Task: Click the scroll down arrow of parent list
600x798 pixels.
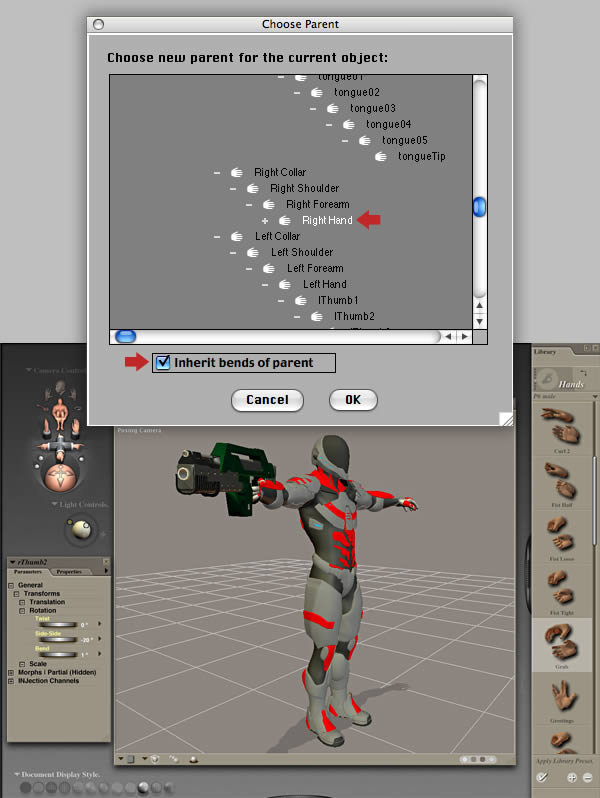Action: coord(479,322)
